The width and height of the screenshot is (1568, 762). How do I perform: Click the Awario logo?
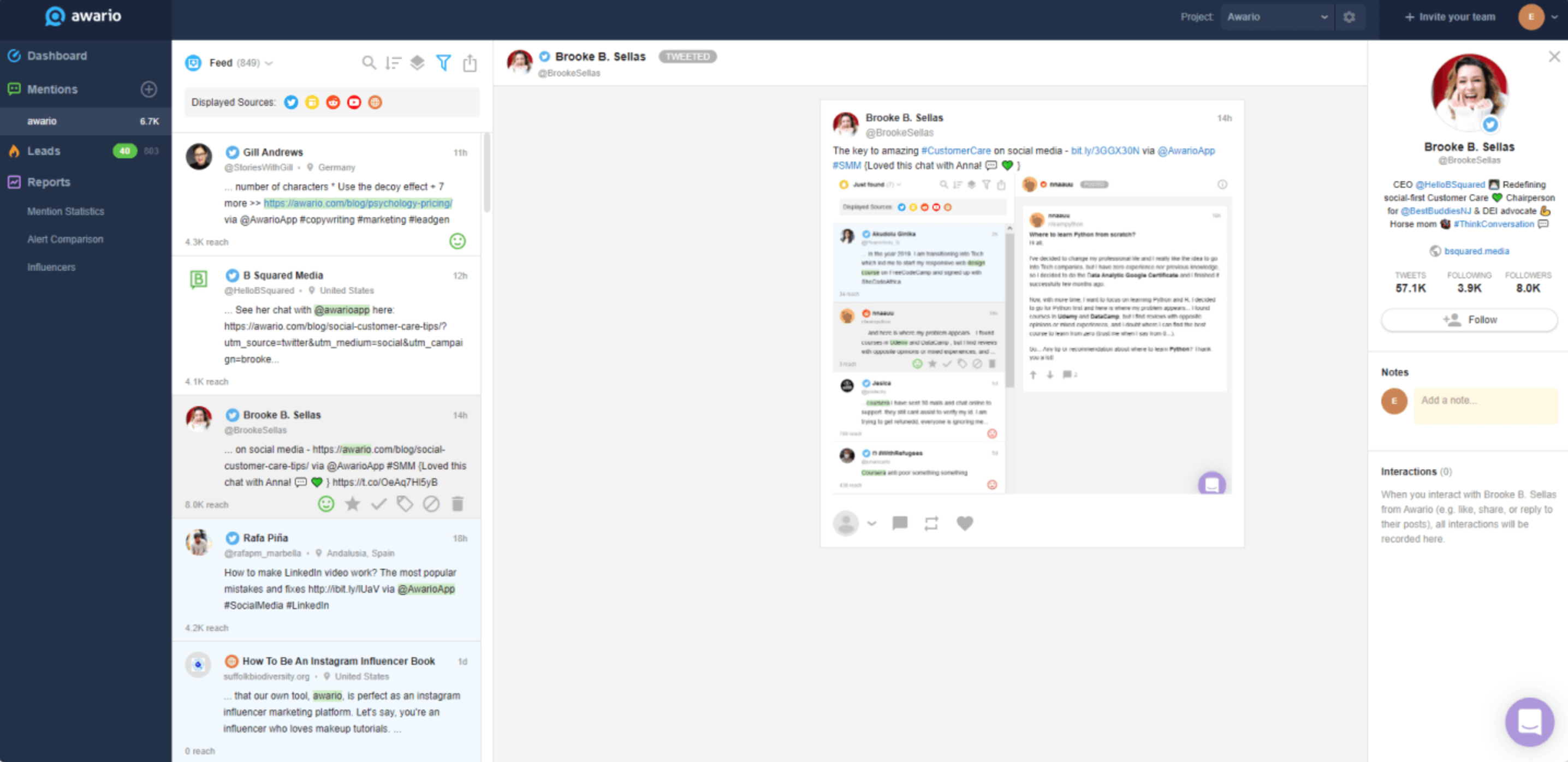(84, 16)
